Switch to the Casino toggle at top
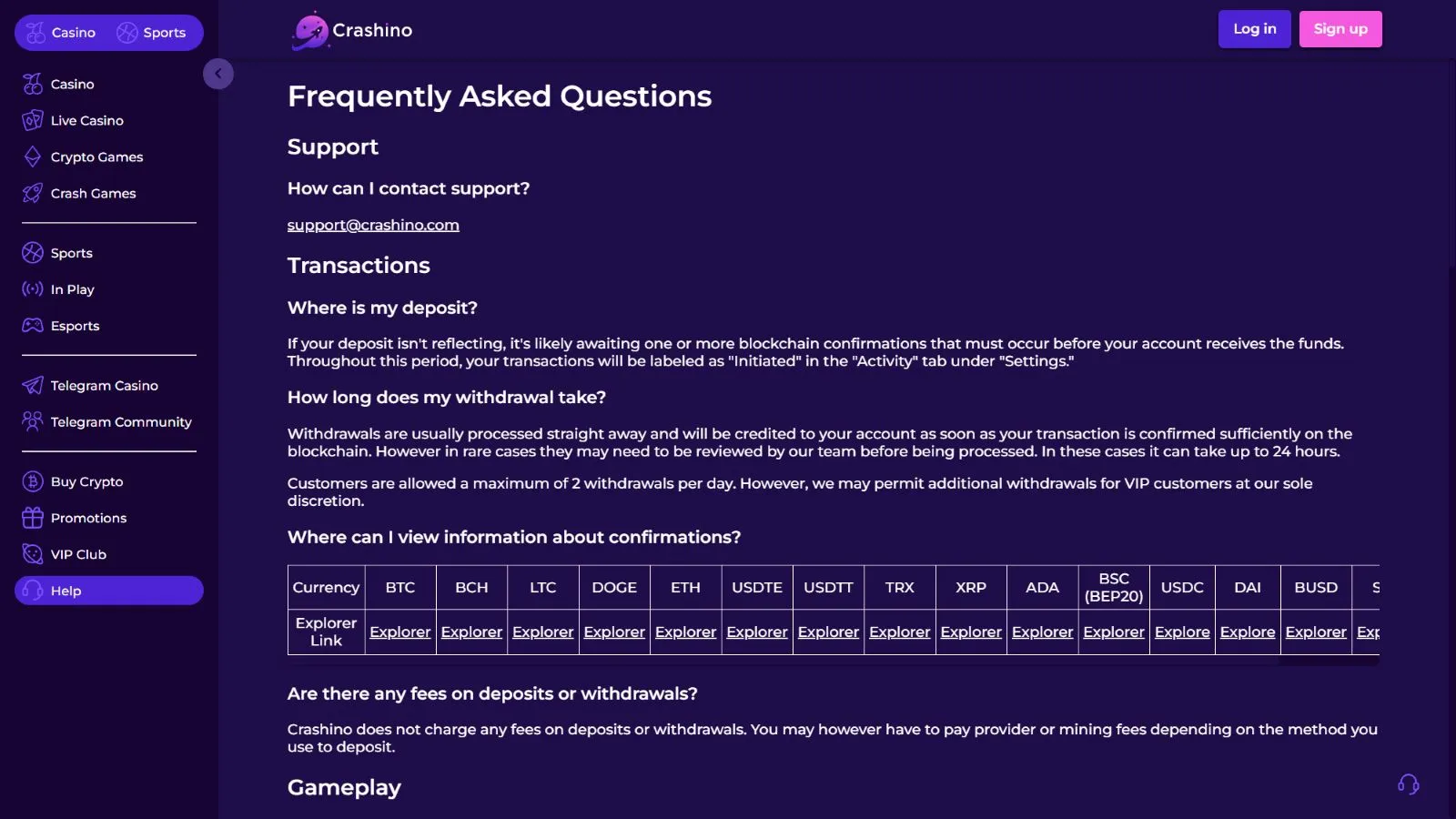This screenshot has height=819, width=1456. (62, 33)
